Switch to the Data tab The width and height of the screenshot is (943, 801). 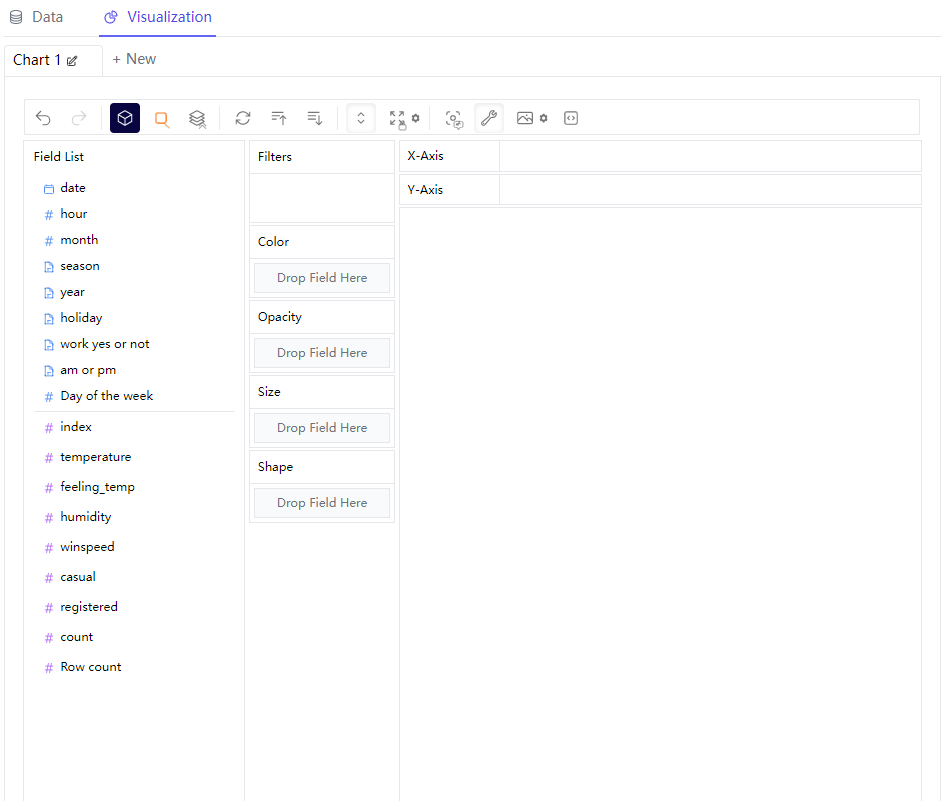click(x=37, y=17)
